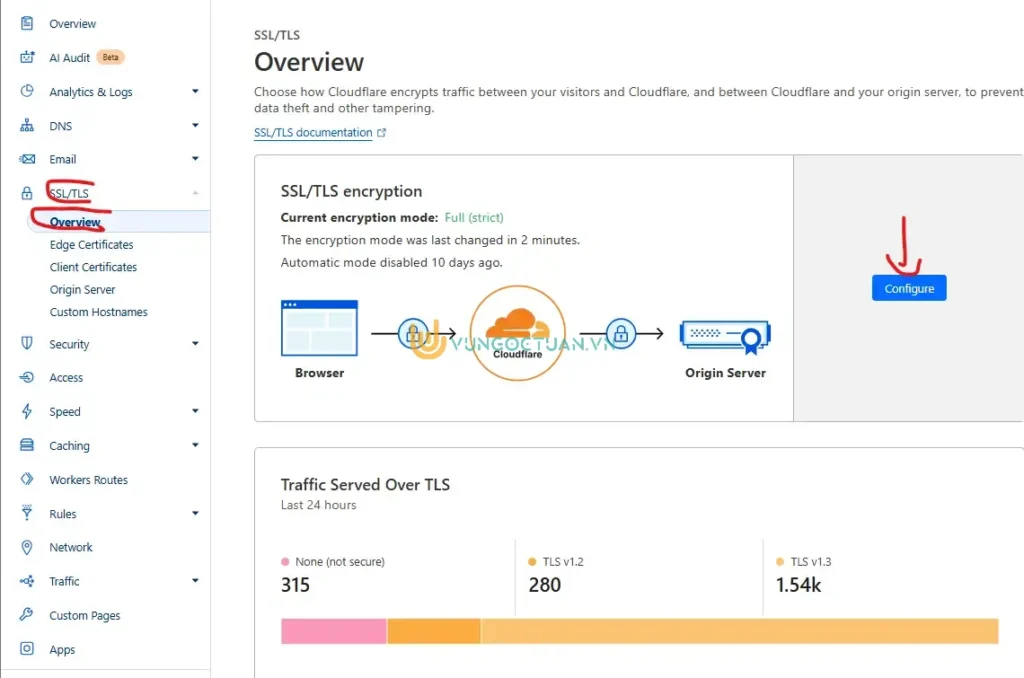Expand the Email dropdown arrow
The height and width of the screenshot is (678, 1024).
(x=195, y=159)
